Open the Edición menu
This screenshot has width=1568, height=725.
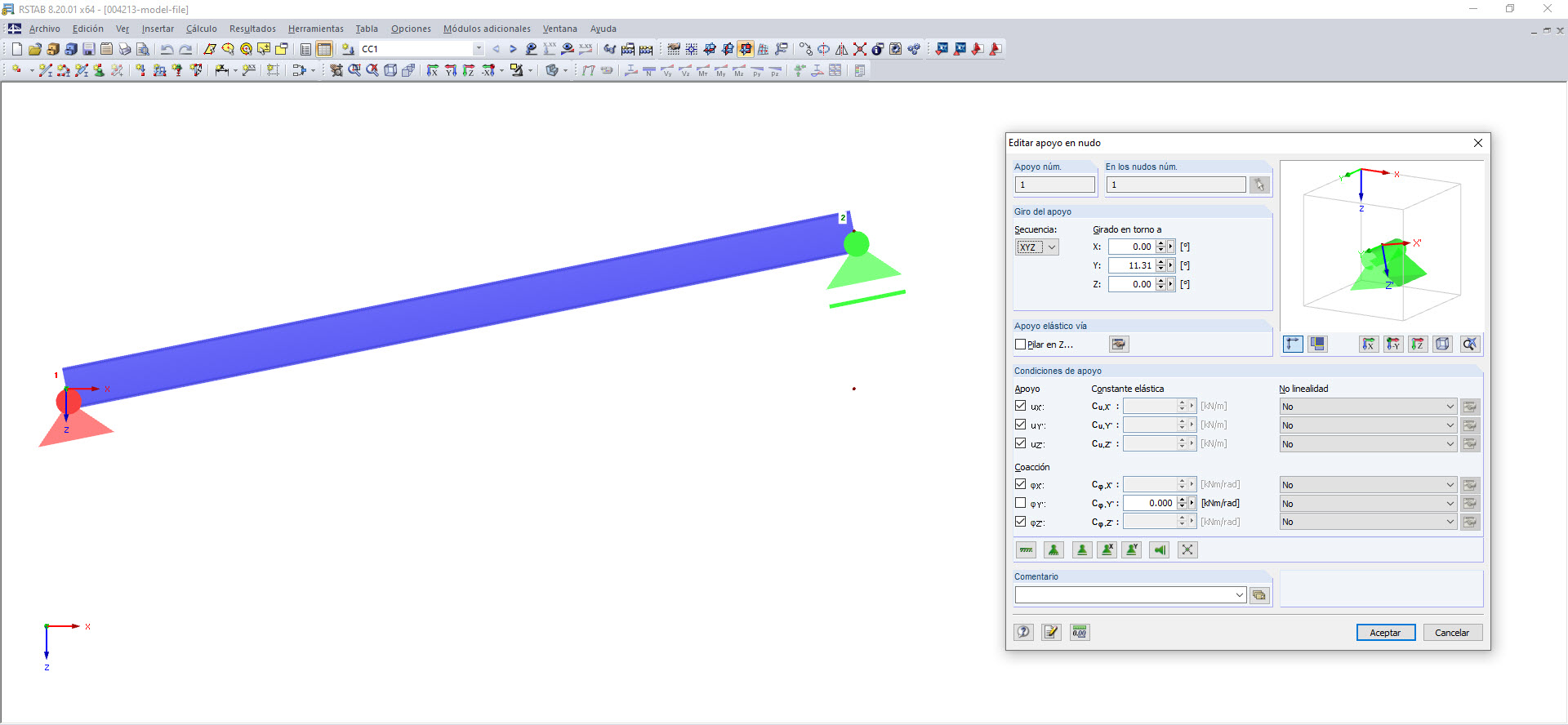click(88, 29)
